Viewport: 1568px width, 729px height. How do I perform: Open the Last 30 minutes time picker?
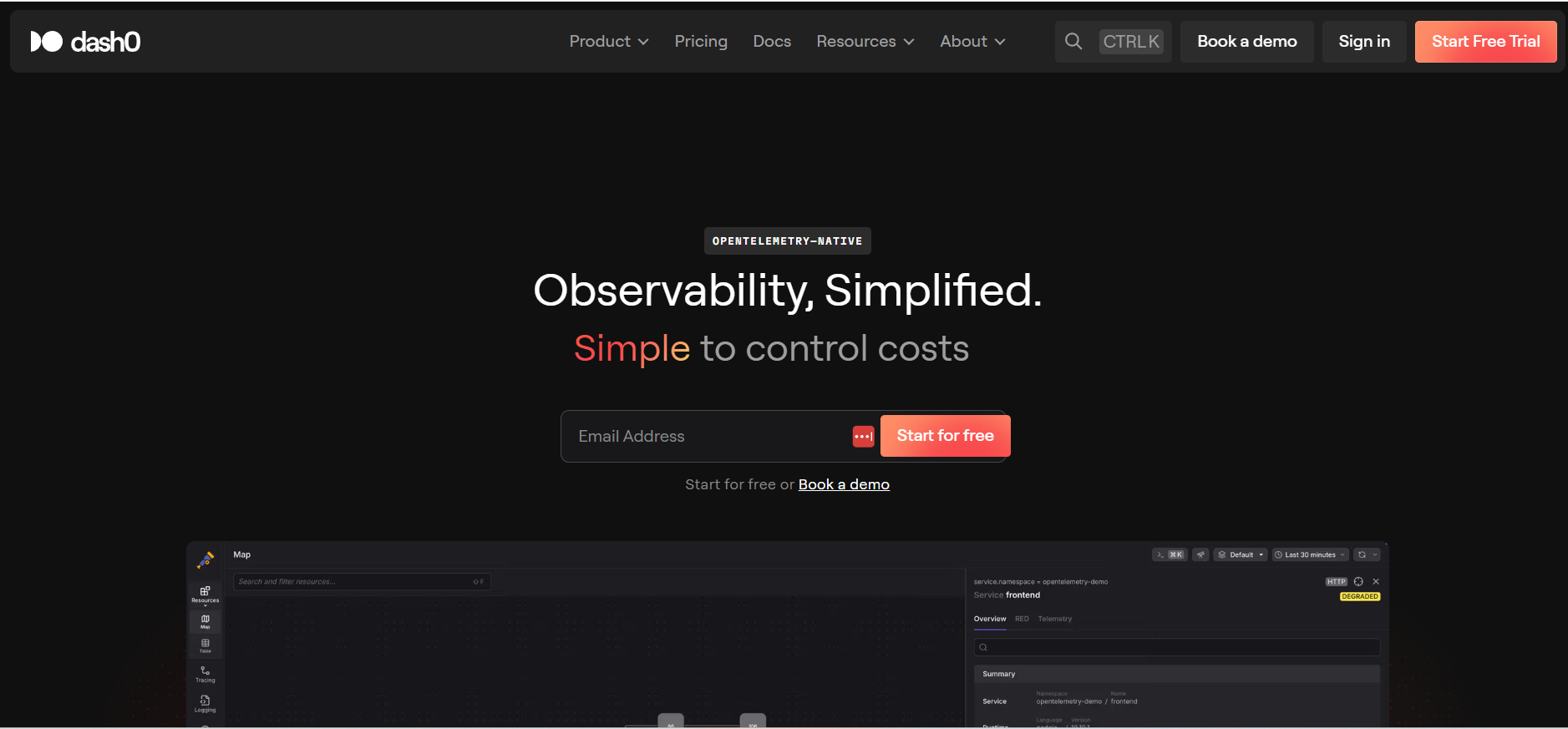pos(1309,554)
